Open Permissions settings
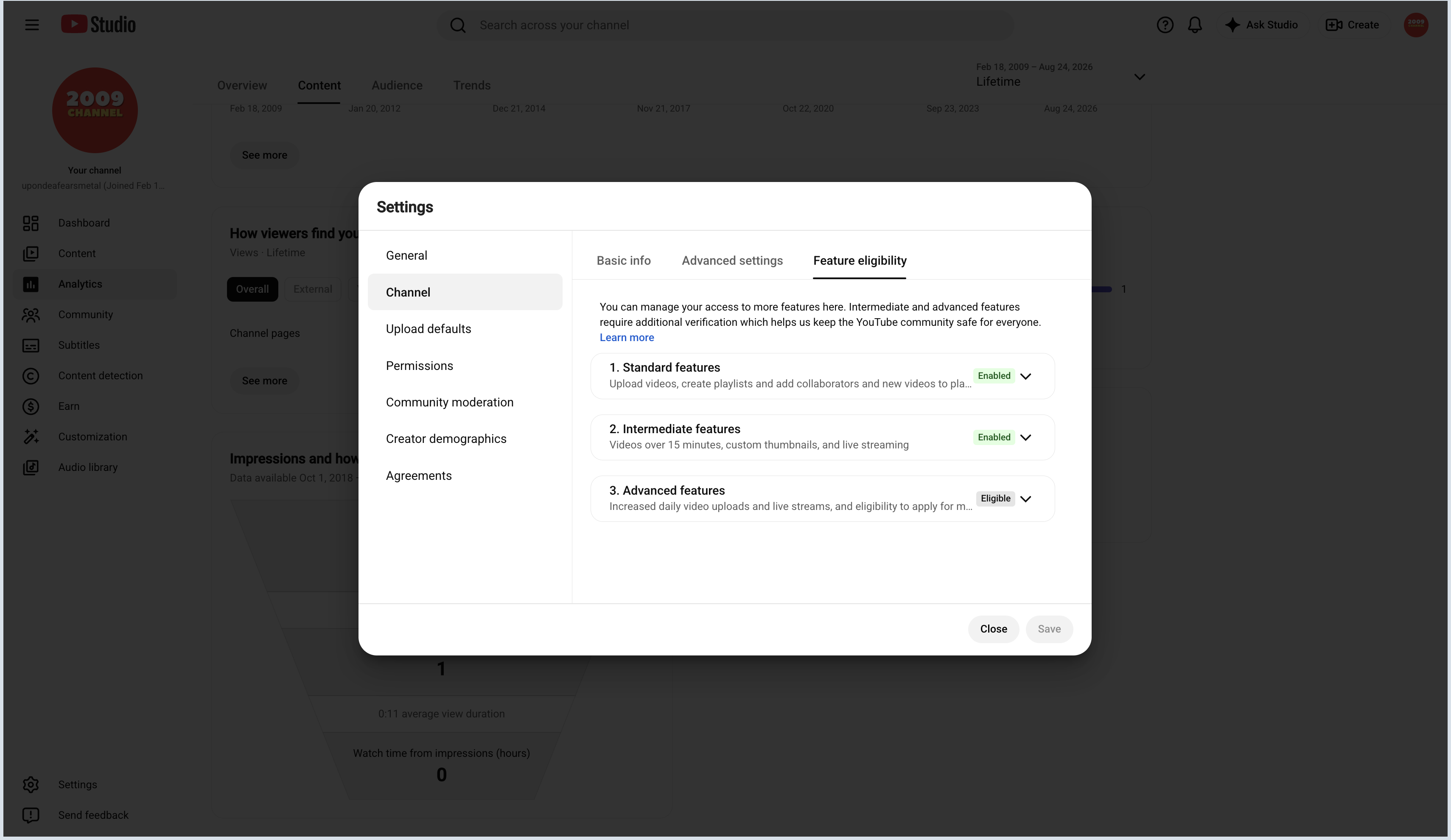Viewport: 1451px width, 840px height. tap(465, 366)
